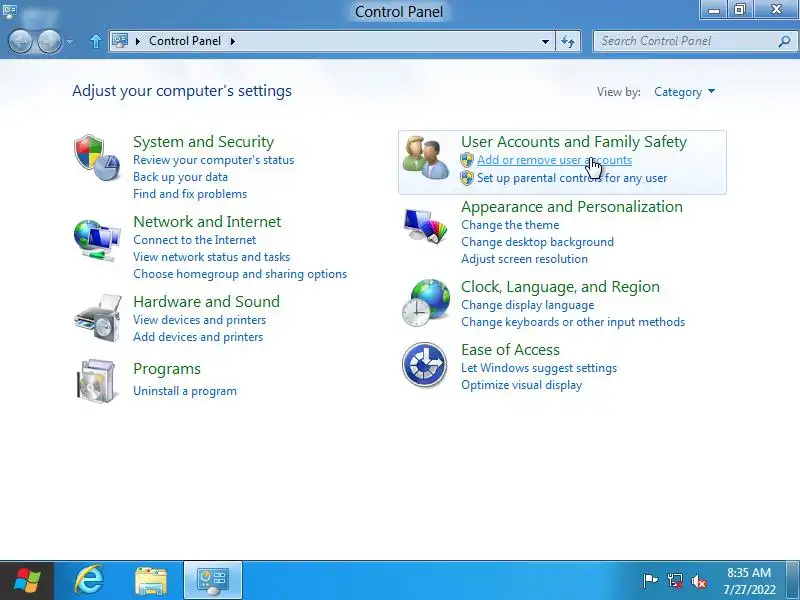Click the Appearance and Personalization monitor icon
The height and width of the screenshot is (600, 800).
coord(424,225)
